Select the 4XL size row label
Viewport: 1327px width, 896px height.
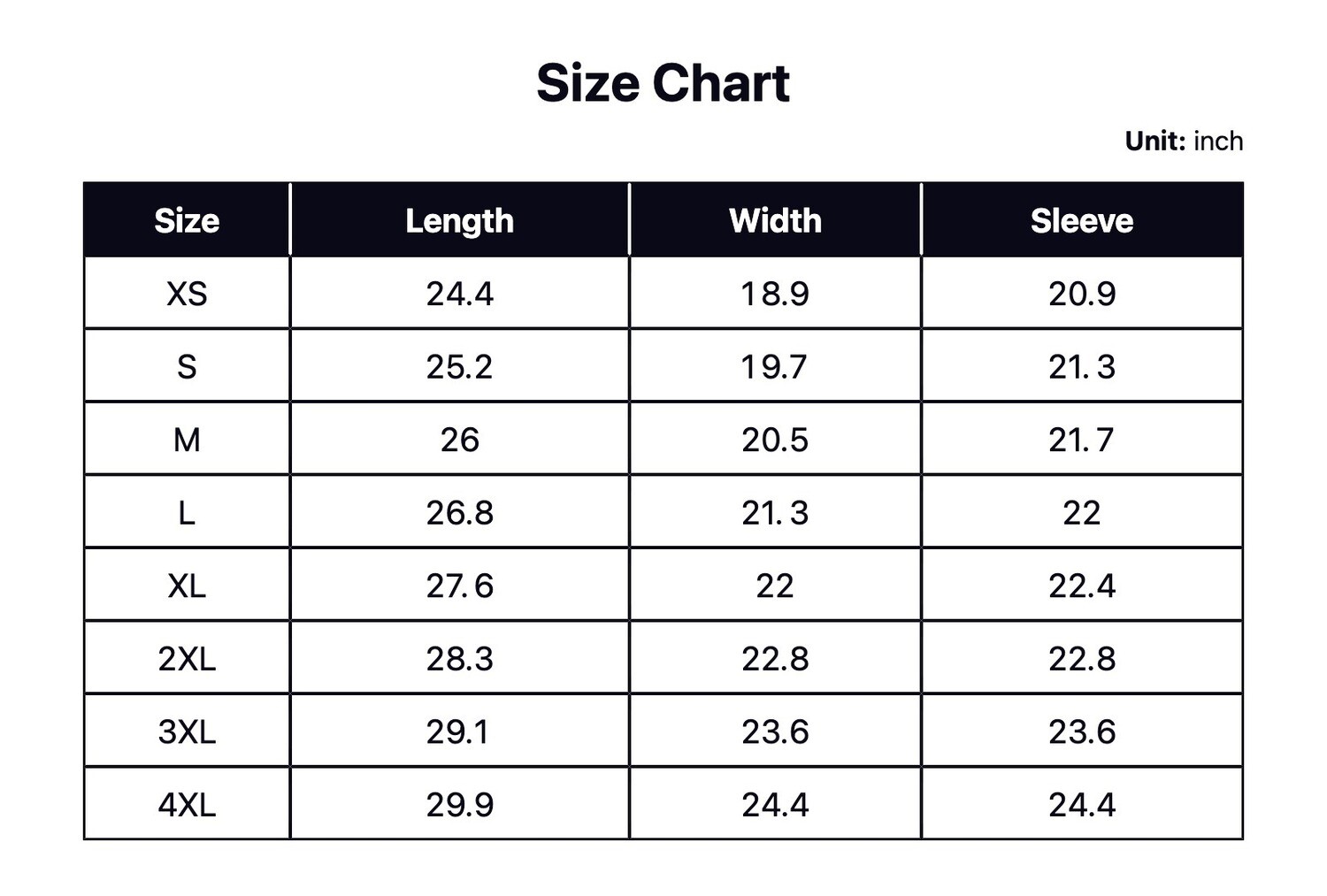[x=187, y=805]
